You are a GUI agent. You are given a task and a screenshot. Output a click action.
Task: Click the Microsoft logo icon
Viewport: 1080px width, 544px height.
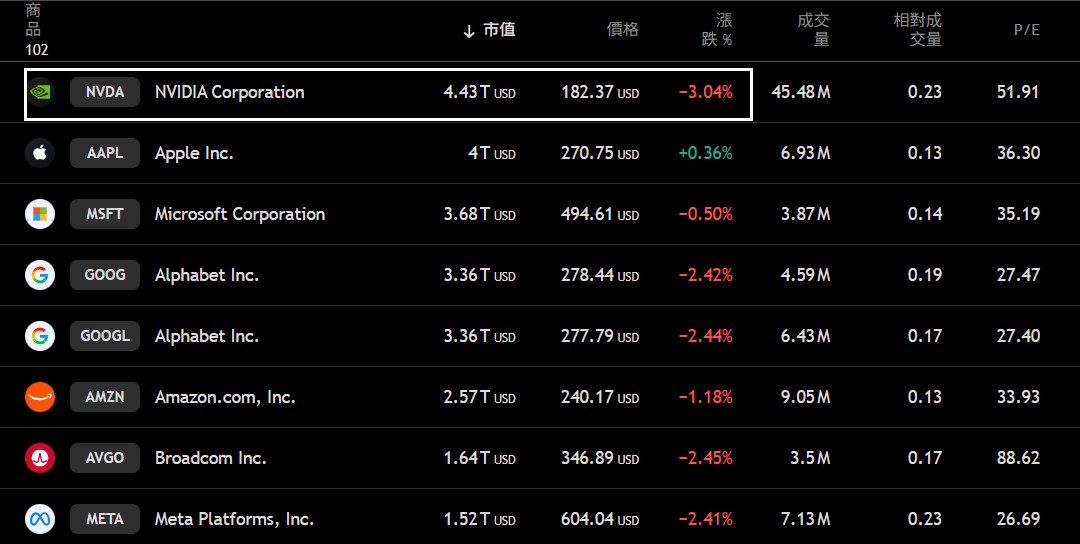(x=40, y=214)
